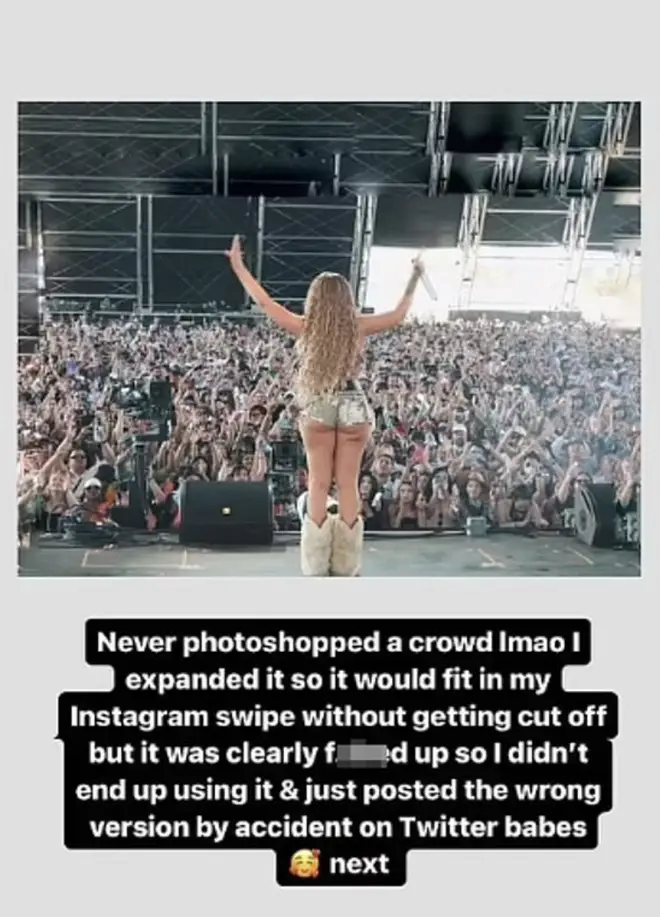Click the microphone in performer's raised hand
The width and height of the screenshot is (660, 917).
[x=426, y=279]
